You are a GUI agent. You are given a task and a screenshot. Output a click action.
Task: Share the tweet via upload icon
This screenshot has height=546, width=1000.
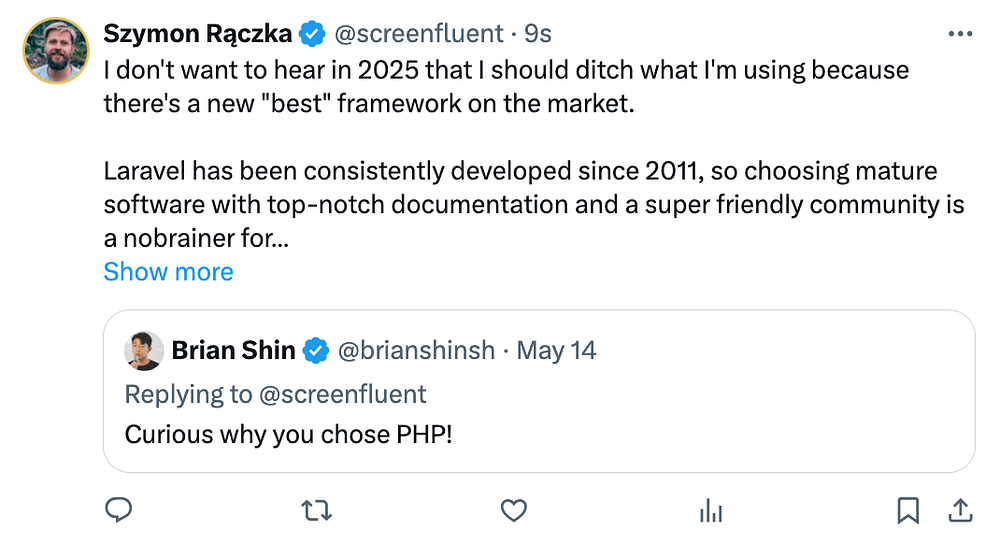(959, 511)
